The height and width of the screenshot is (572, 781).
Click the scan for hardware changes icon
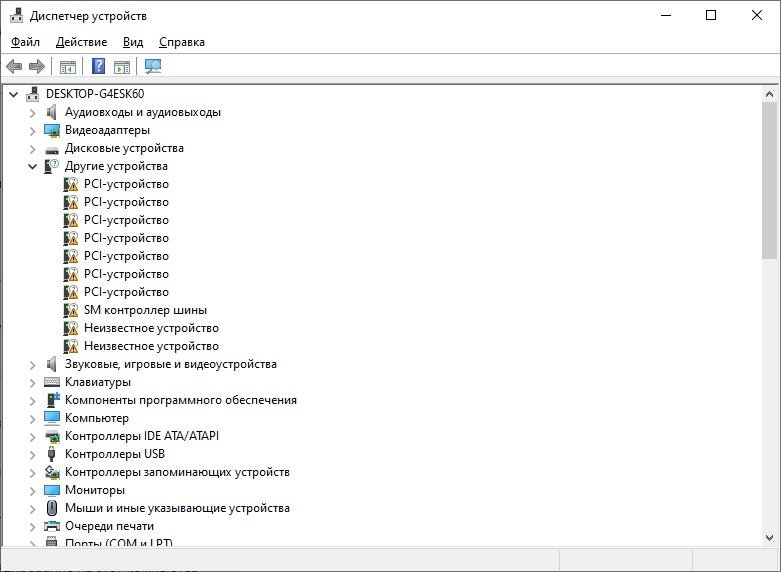pyautogui.click(x=152, y=66)
